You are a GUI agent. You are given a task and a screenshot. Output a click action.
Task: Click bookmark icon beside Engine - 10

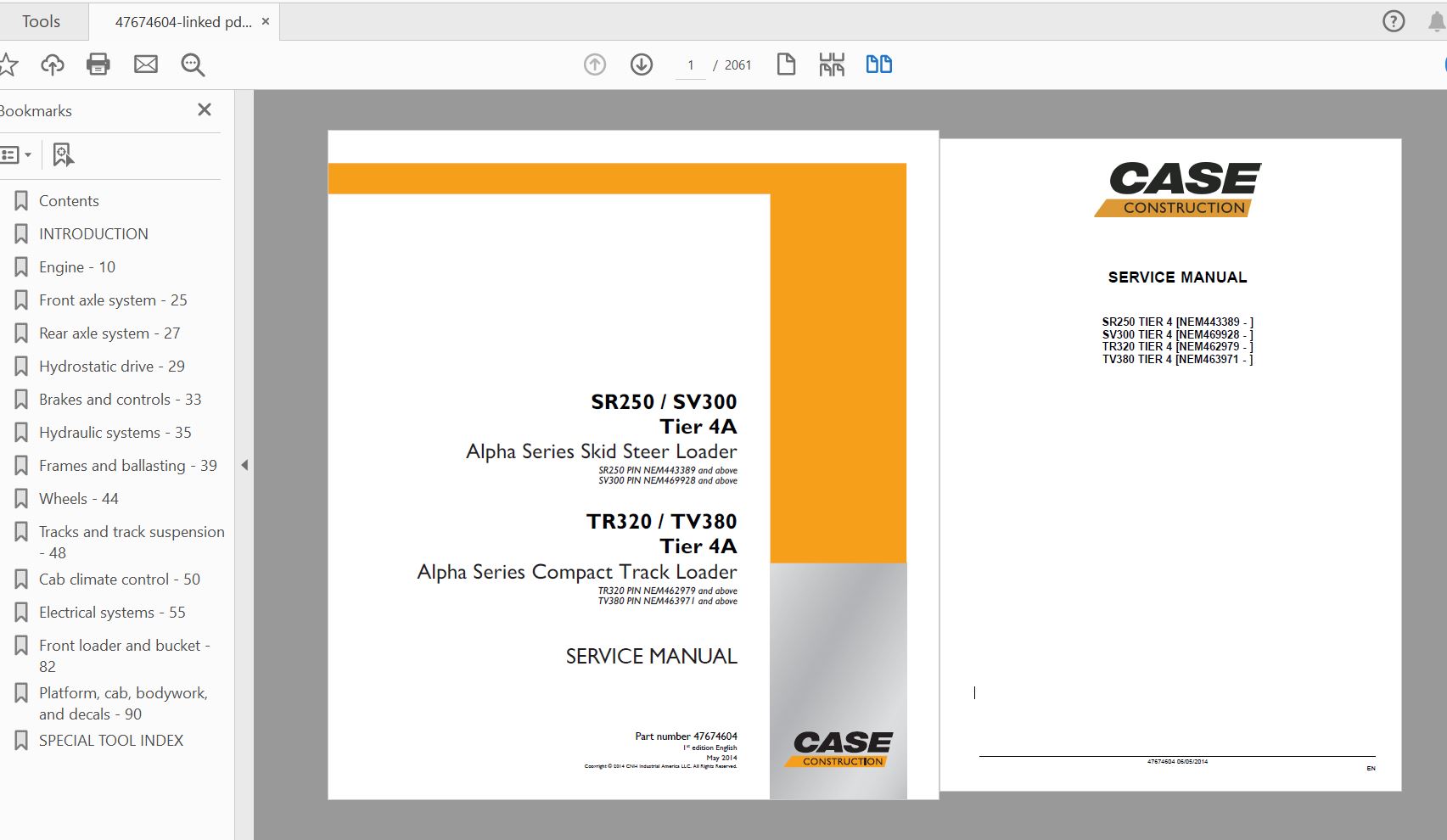click(21, 267)
